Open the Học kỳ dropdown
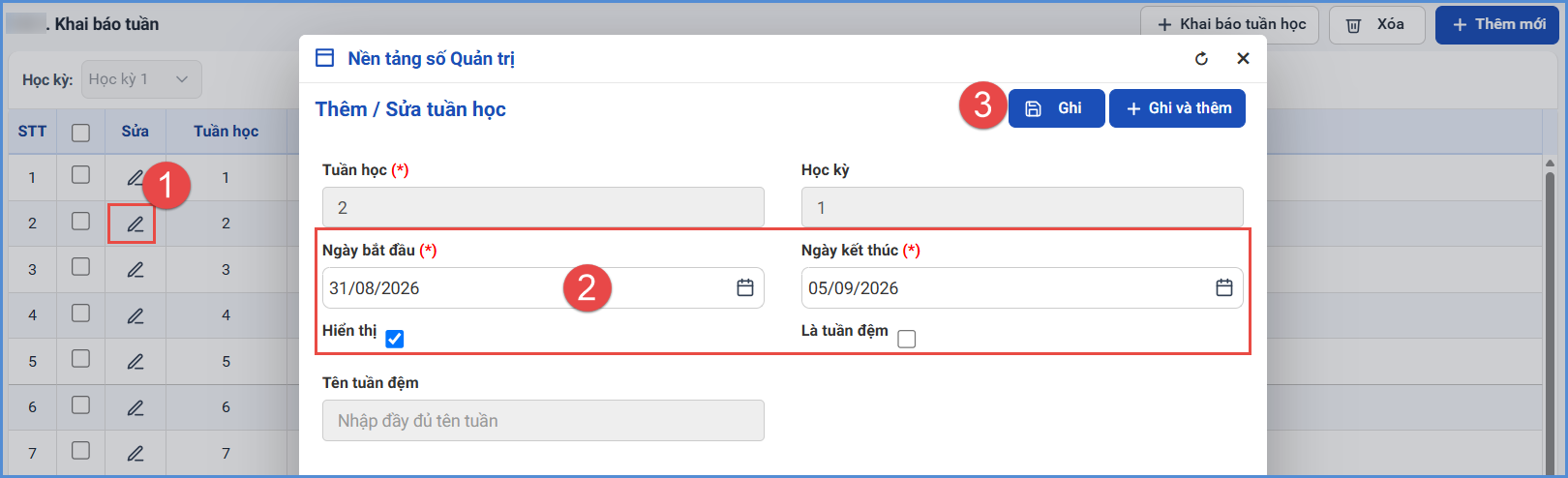Viewport: 1568px width, 478px height. 141,79
